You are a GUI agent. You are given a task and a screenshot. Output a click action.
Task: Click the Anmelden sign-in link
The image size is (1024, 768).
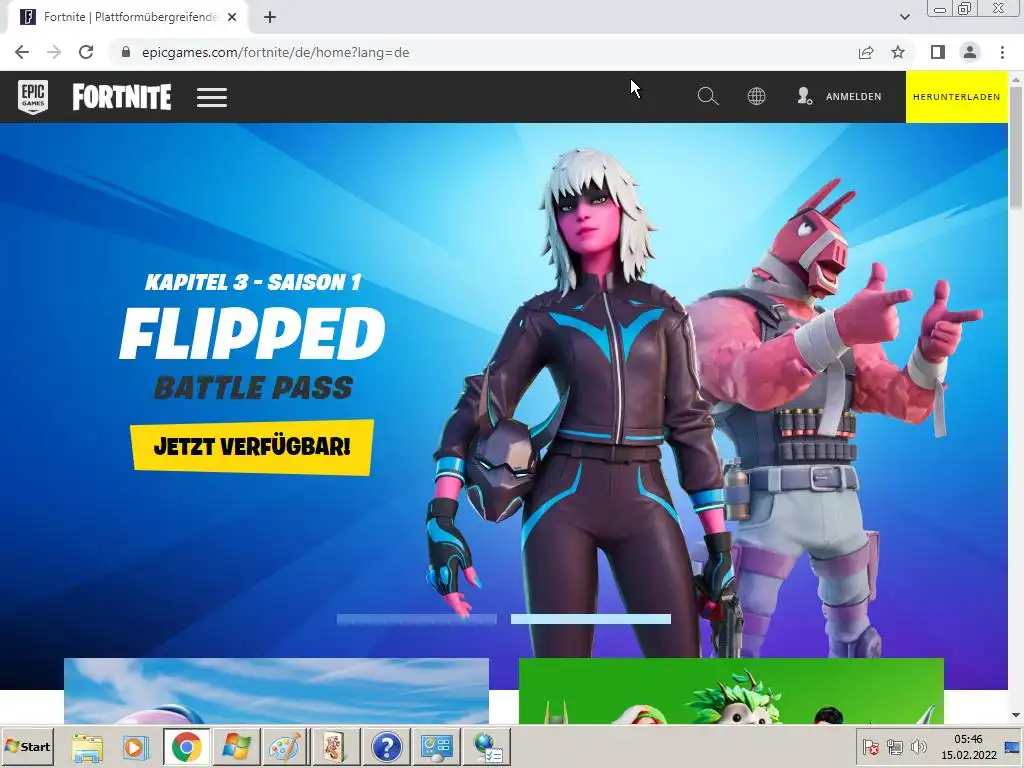click(x=853, y=97)
